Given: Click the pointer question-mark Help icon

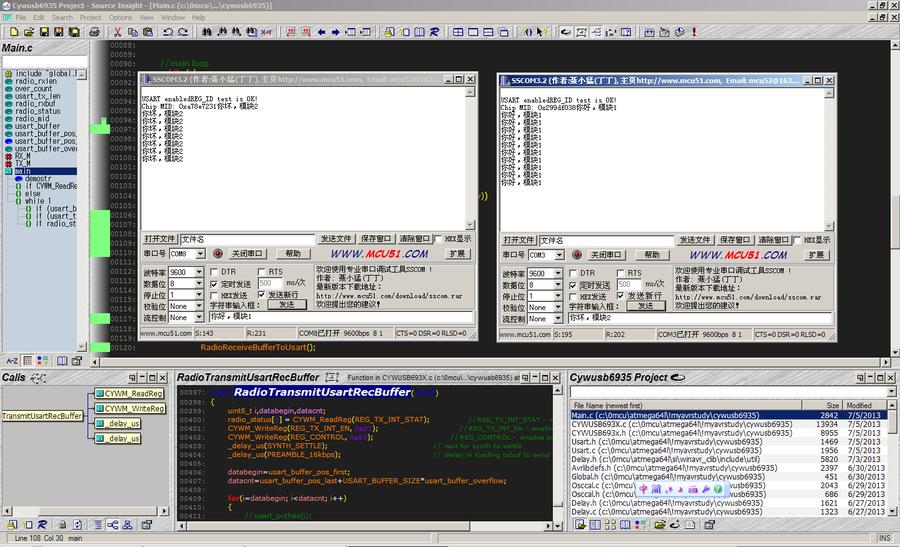Looking at the screenshot, I should point(542,32).
